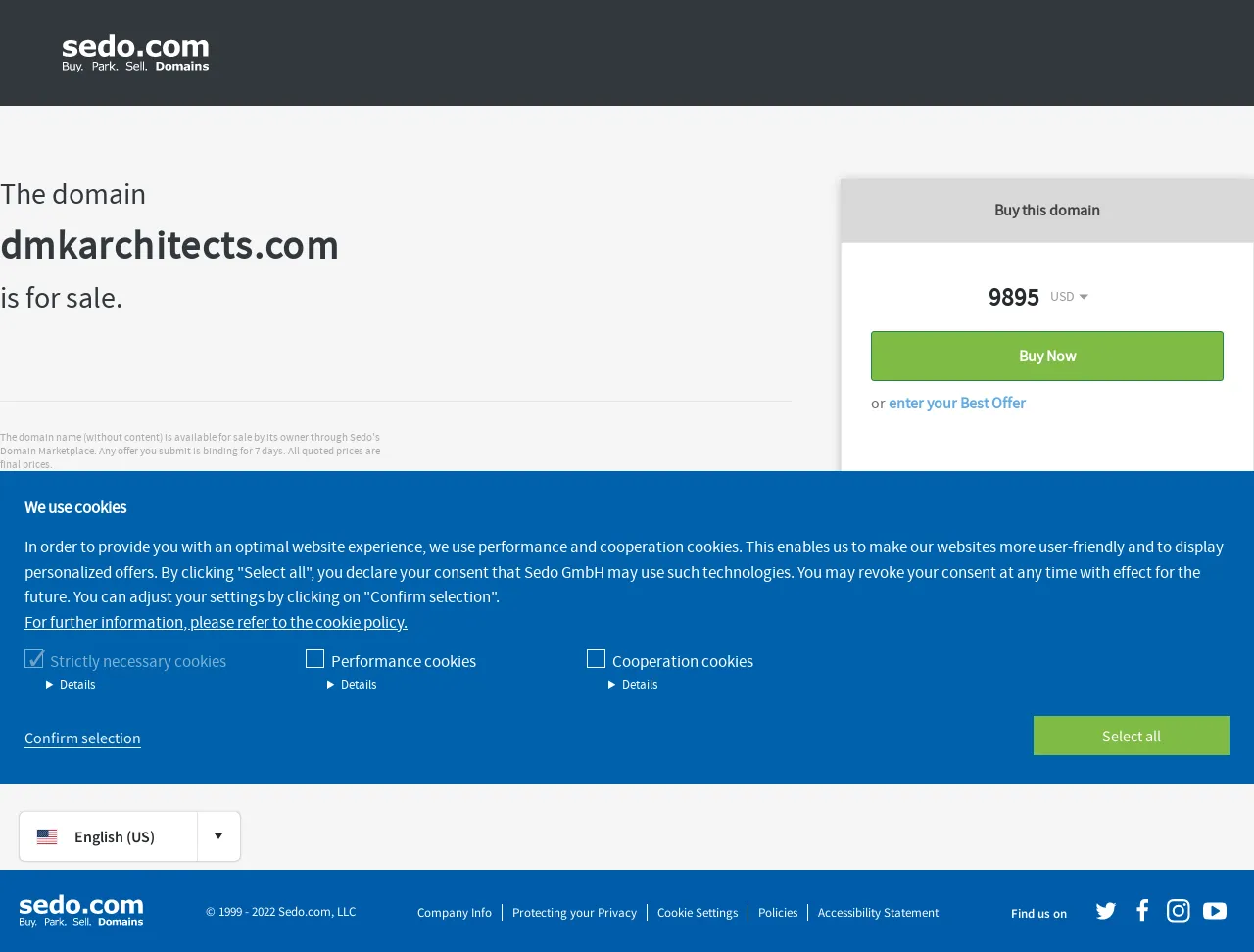Click the sedo.com header logo
The height and width of the screenshot is (952, 1254).
135,53
